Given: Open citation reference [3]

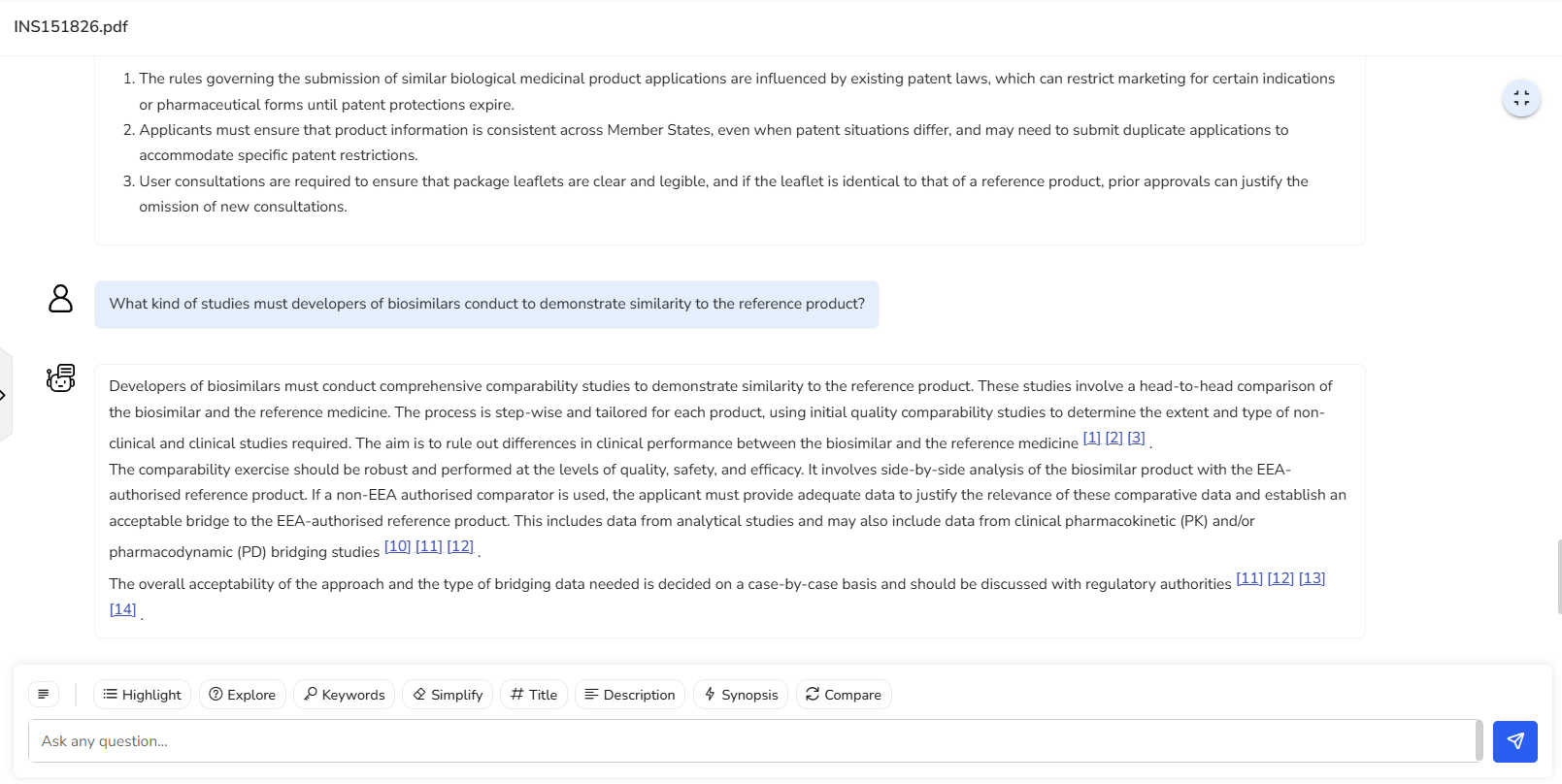Looking at the screenshot, I should [1136, 438].
